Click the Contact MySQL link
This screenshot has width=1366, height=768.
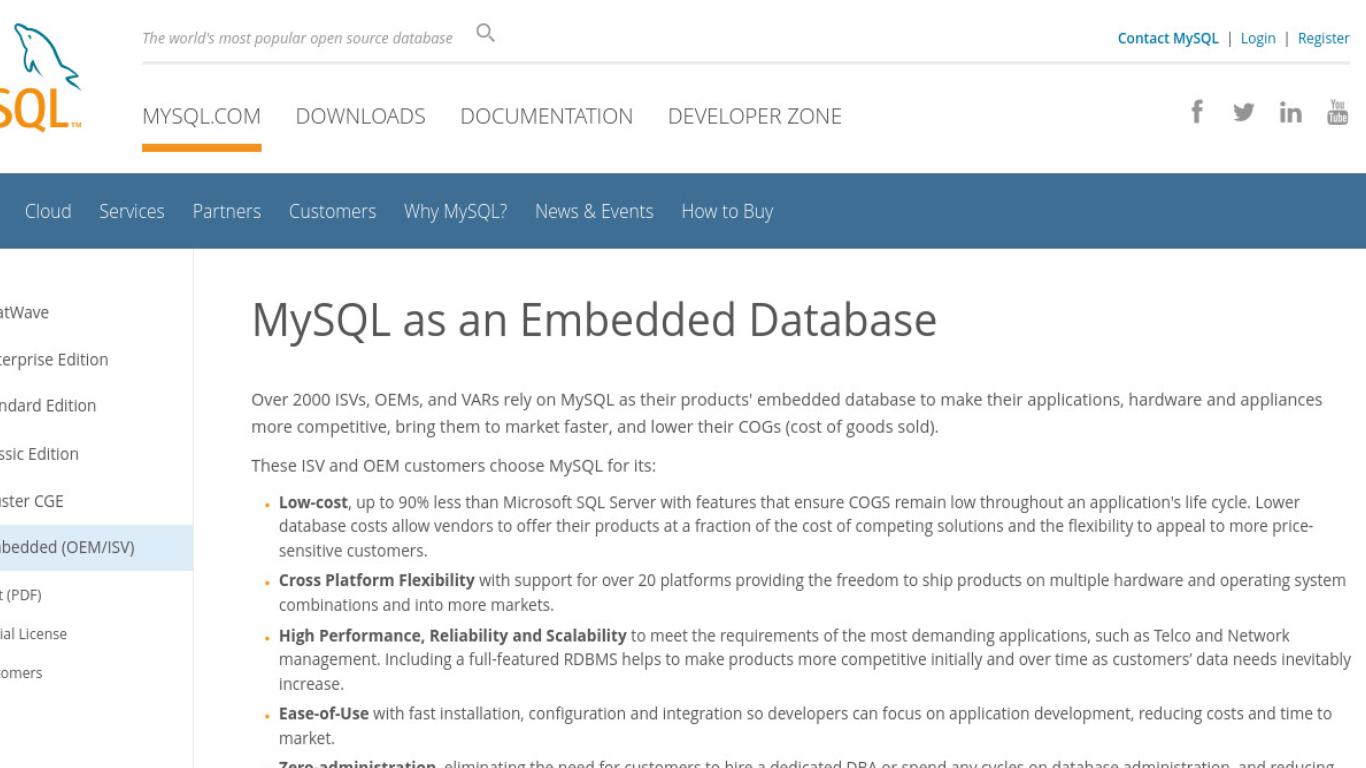1168,38
